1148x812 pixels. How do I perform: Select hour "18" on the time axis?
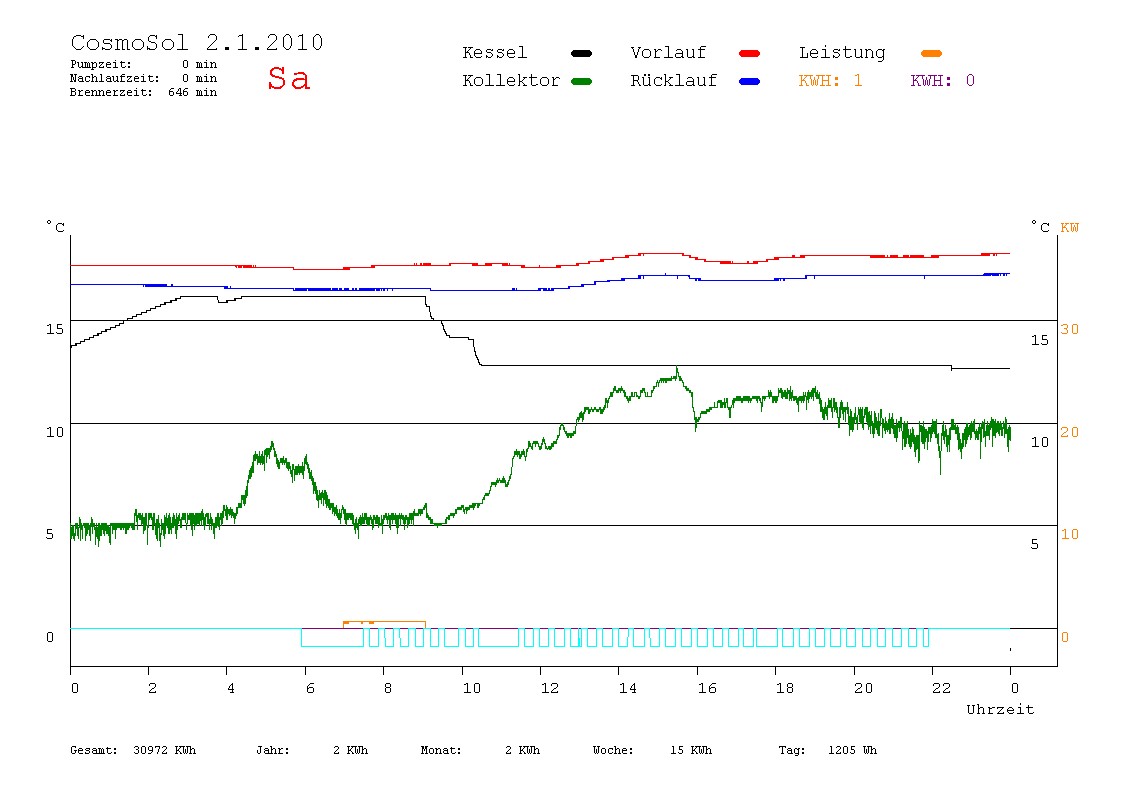[x=785, y=688]
